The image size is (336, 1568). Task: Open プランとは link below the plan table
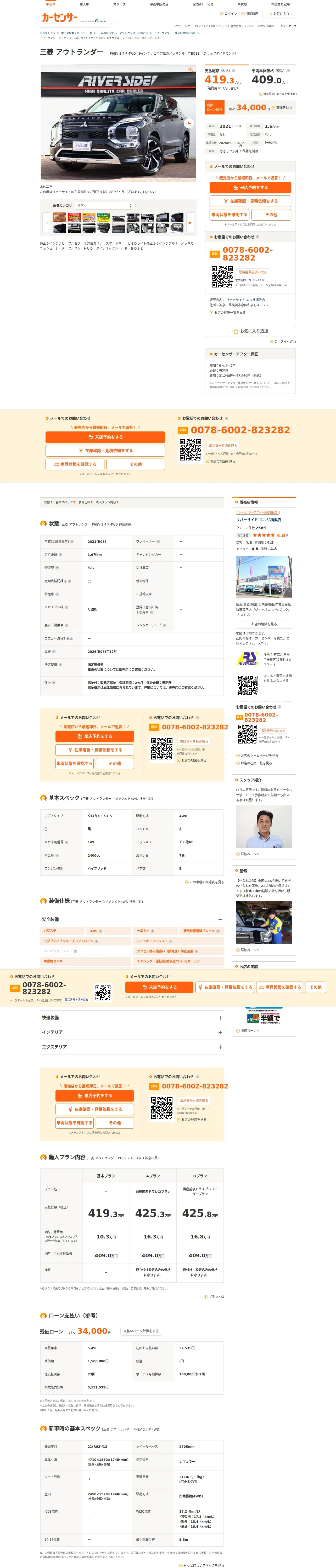(x=214, y=1297)
